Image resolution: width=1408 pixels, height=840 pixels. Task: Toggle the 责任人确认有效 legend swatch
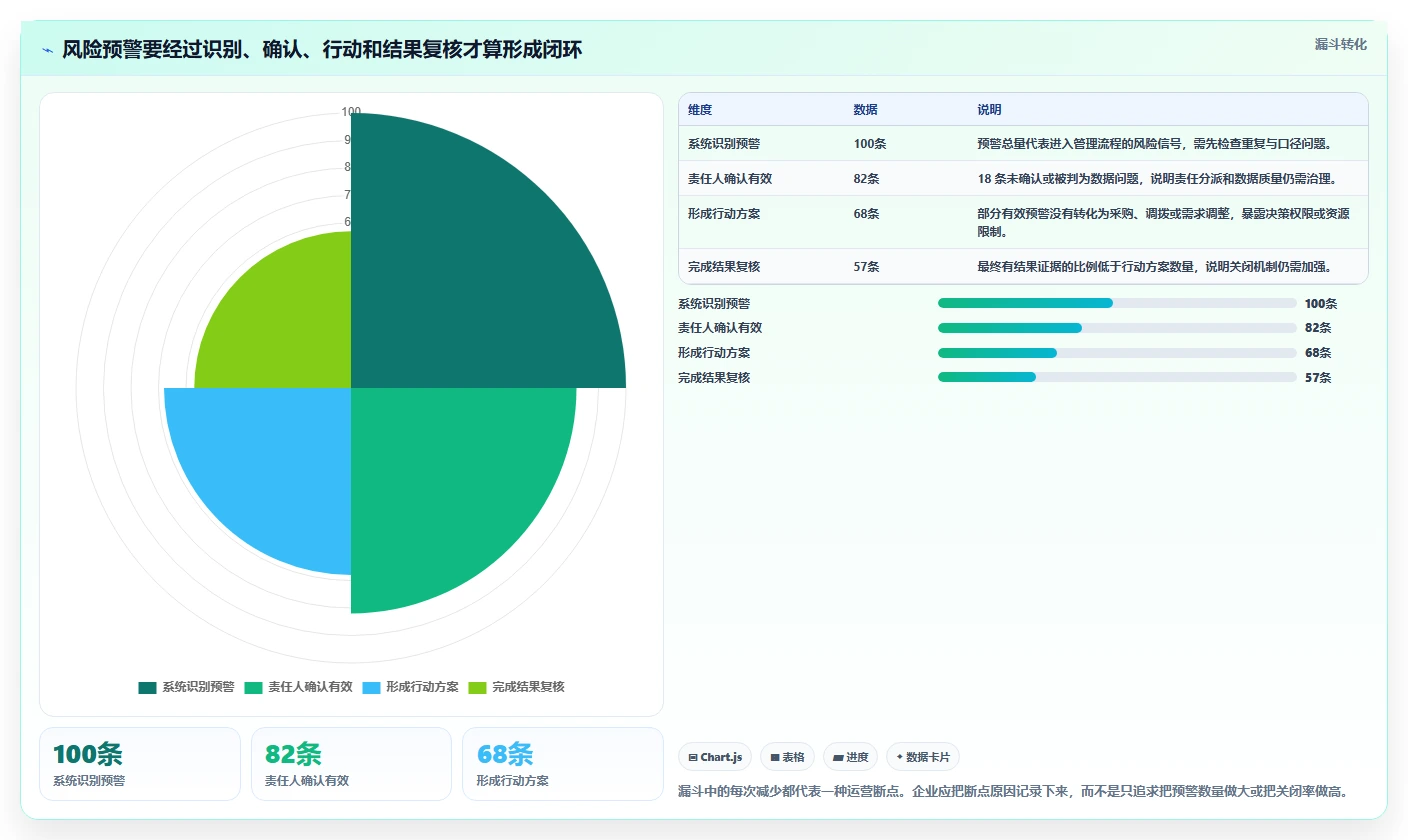point(253,687)
